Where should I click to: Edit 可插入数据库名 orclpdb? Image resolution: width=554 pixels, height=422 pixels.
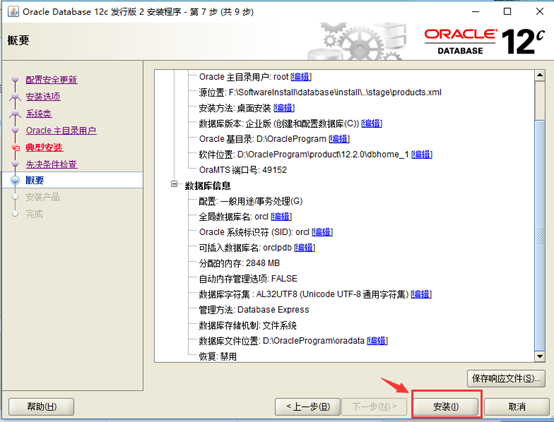click(x=305, y=247)
